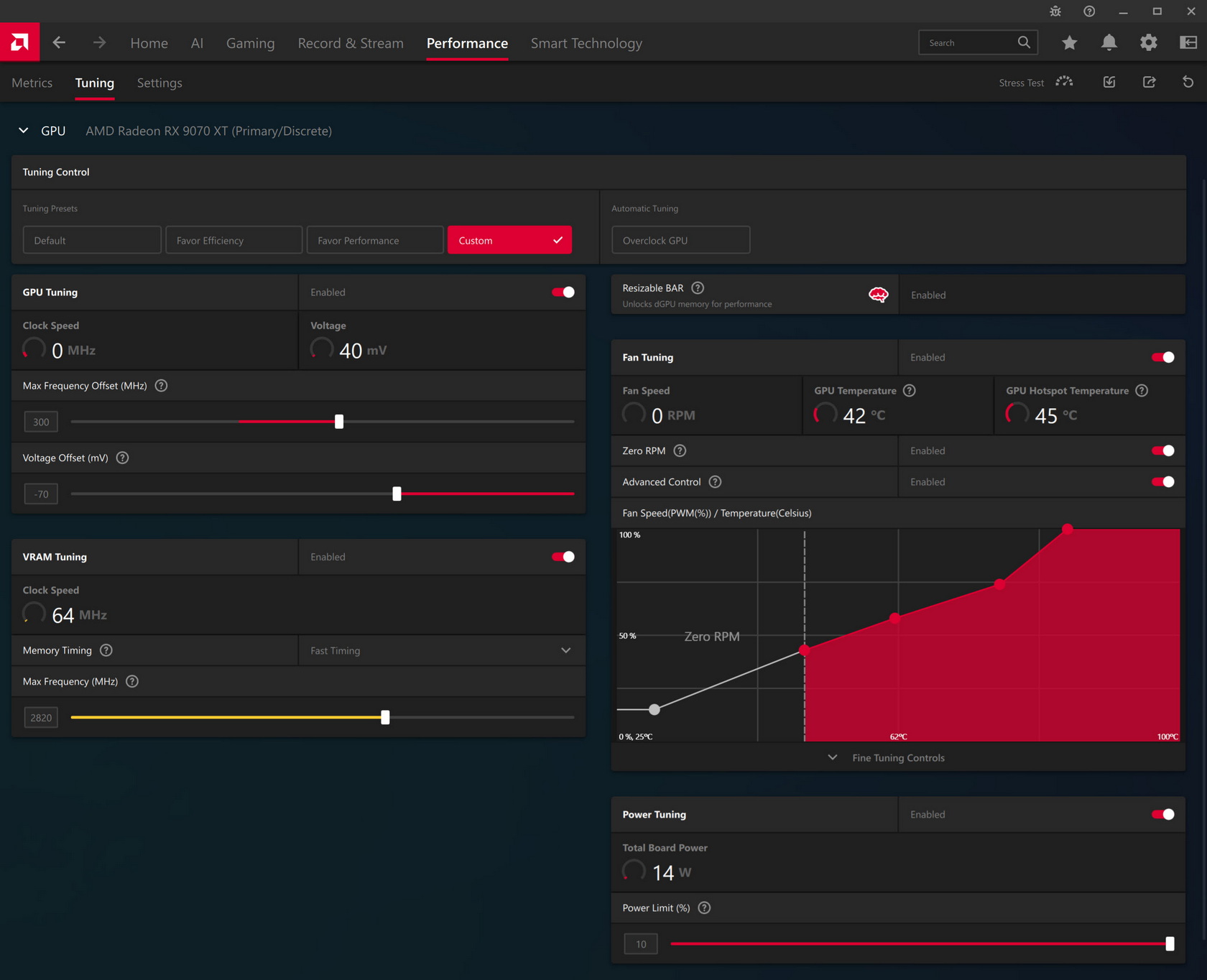Show help for Zero RPM
Screen dimensions: 1207x980
click(680, 450)
